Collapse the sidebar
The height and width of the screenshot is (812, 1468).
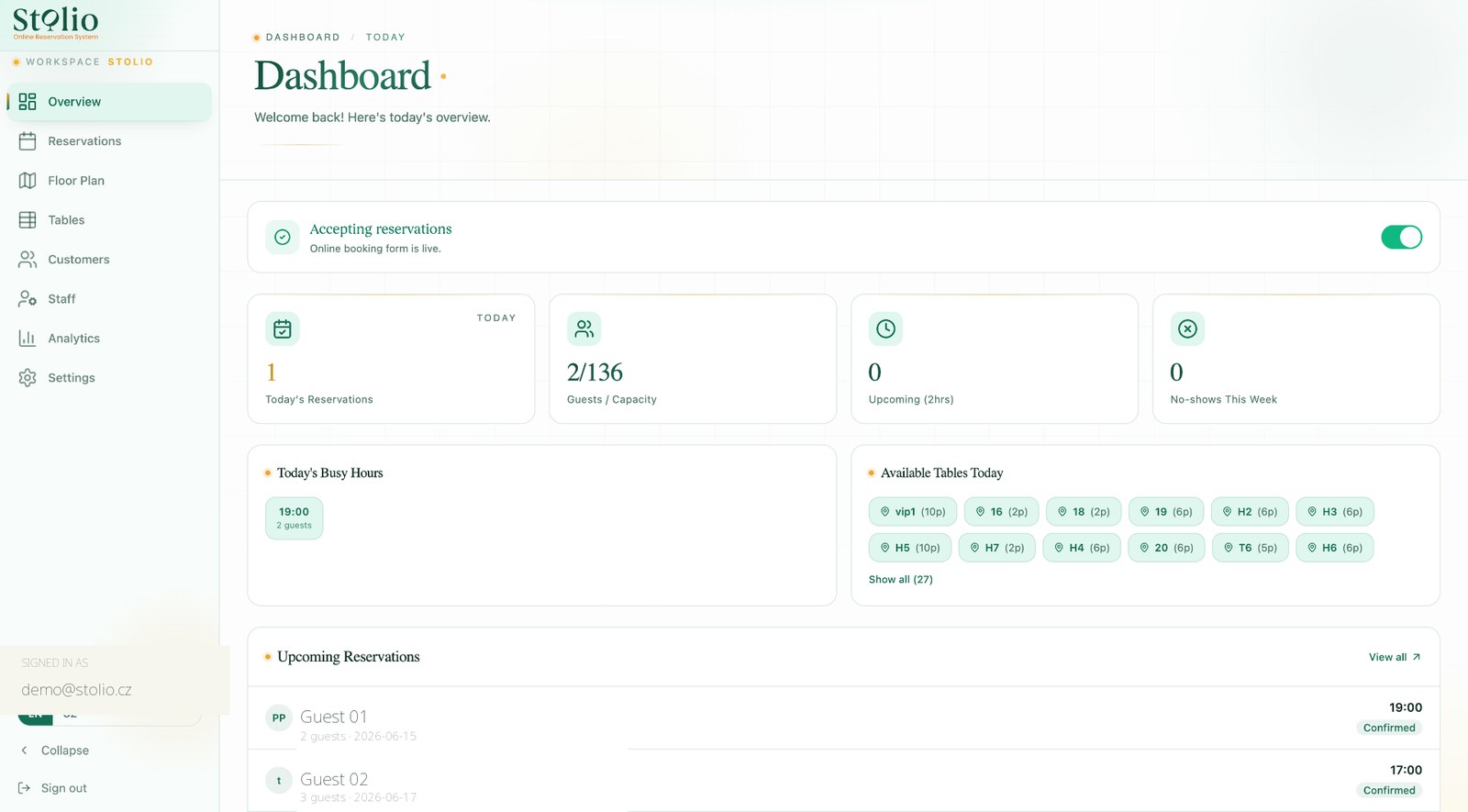(x=55, y=751)
